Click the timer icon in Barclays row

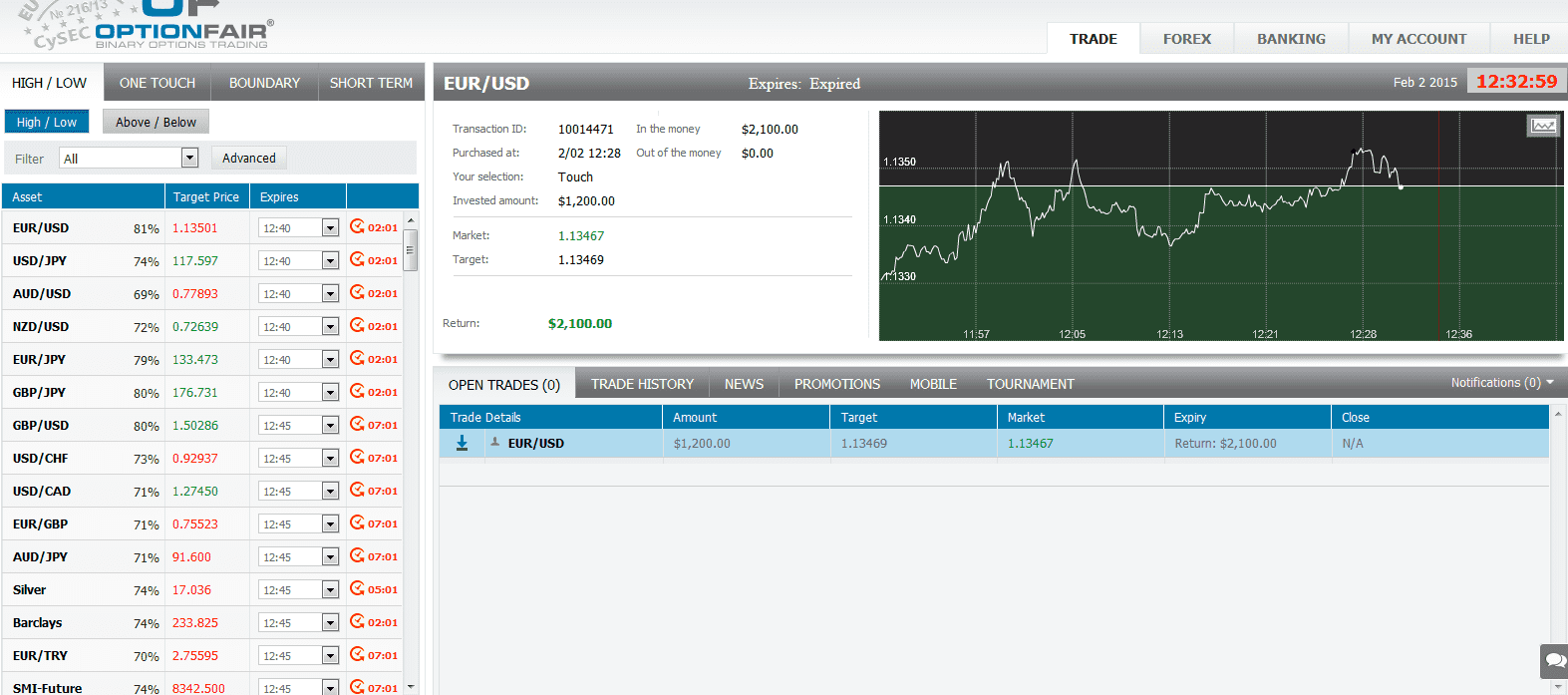coord(357,621)
